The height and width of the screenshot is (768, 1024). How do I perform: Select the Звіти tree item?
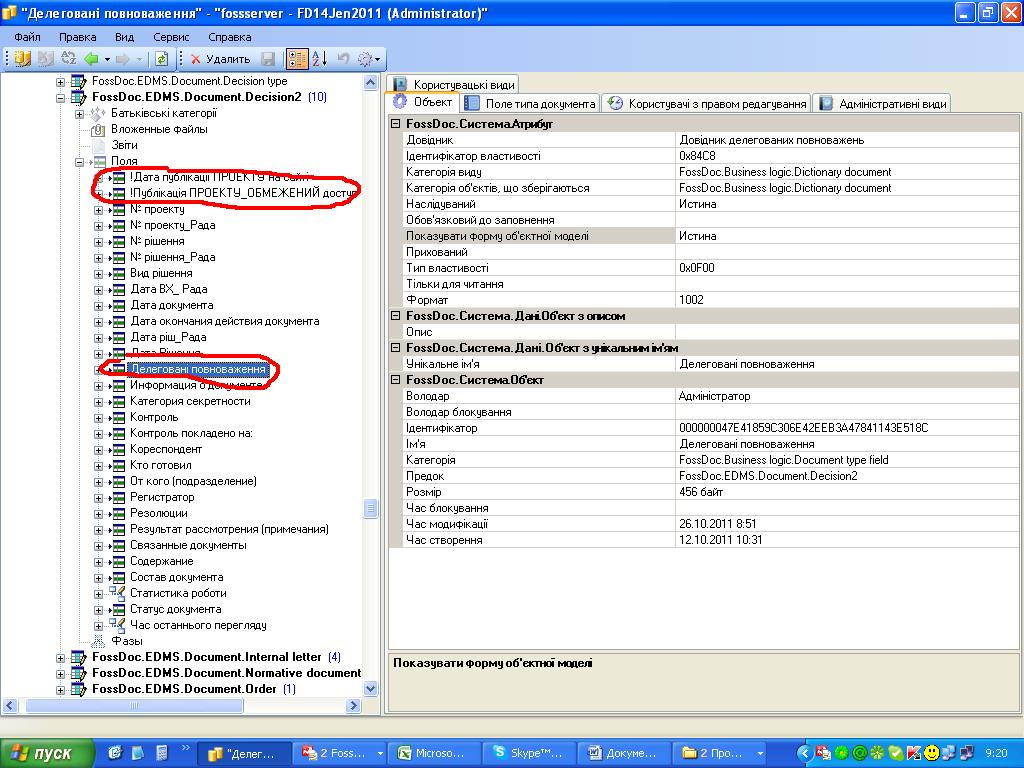coord(124,145)
